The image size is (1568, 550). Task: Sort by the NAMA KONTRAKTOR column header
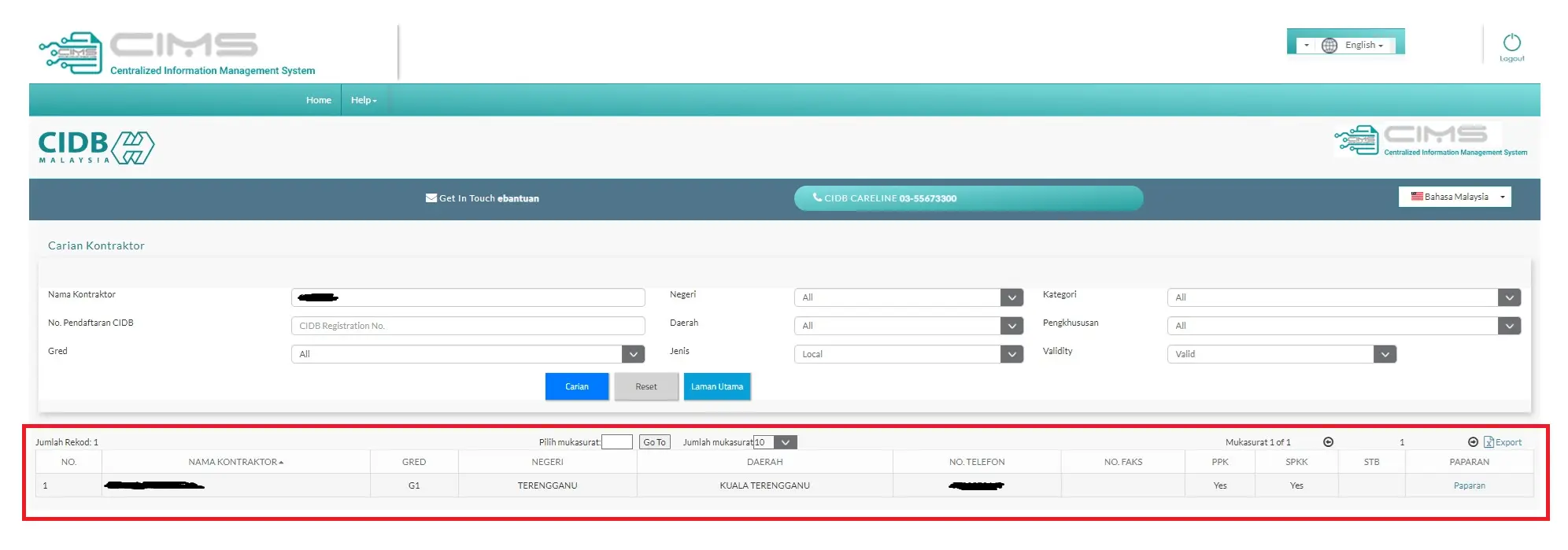235,462
